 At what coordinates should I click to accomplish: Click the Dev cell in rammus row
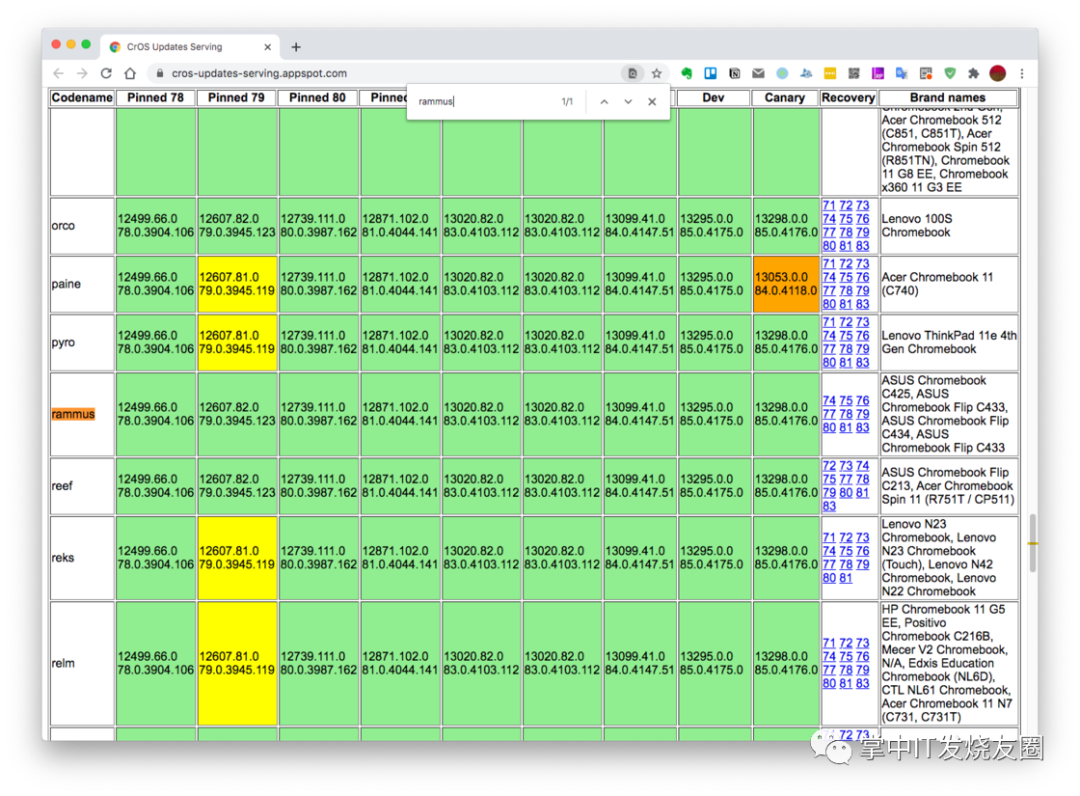click(x=714, y=414)
